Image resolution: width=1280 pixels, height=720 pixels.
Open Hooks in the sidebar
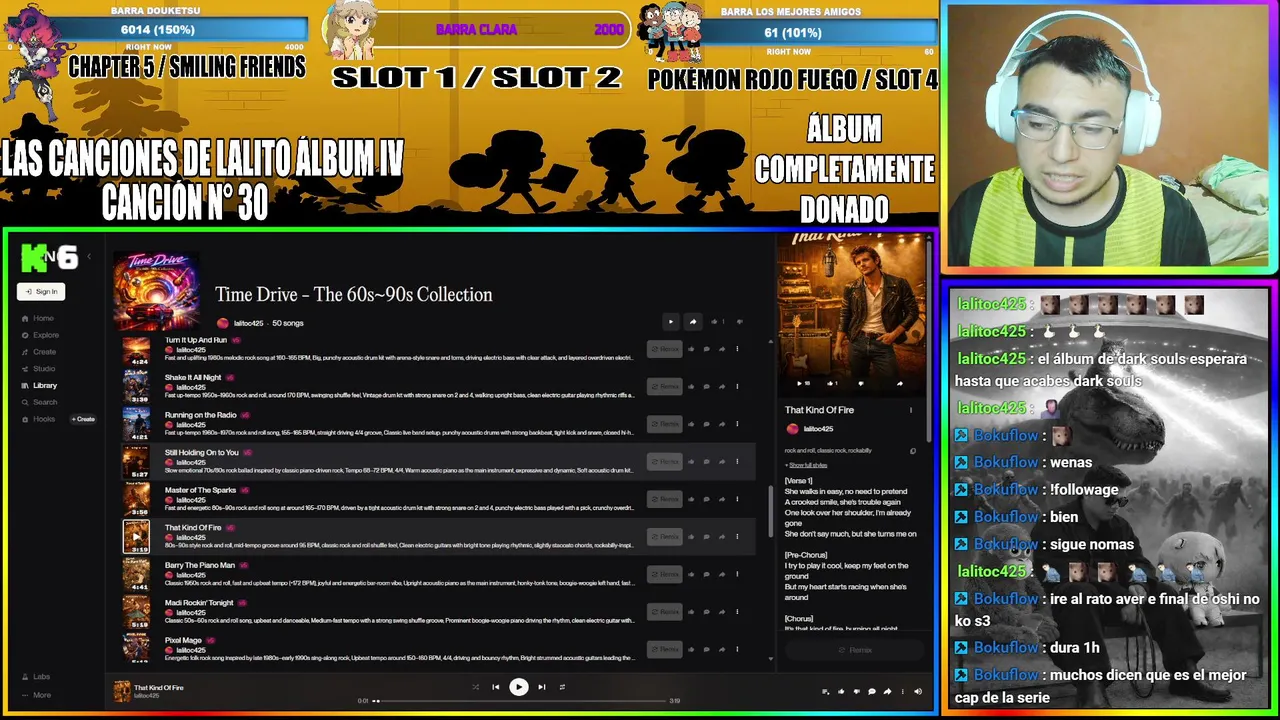click(x=38, y=419)
